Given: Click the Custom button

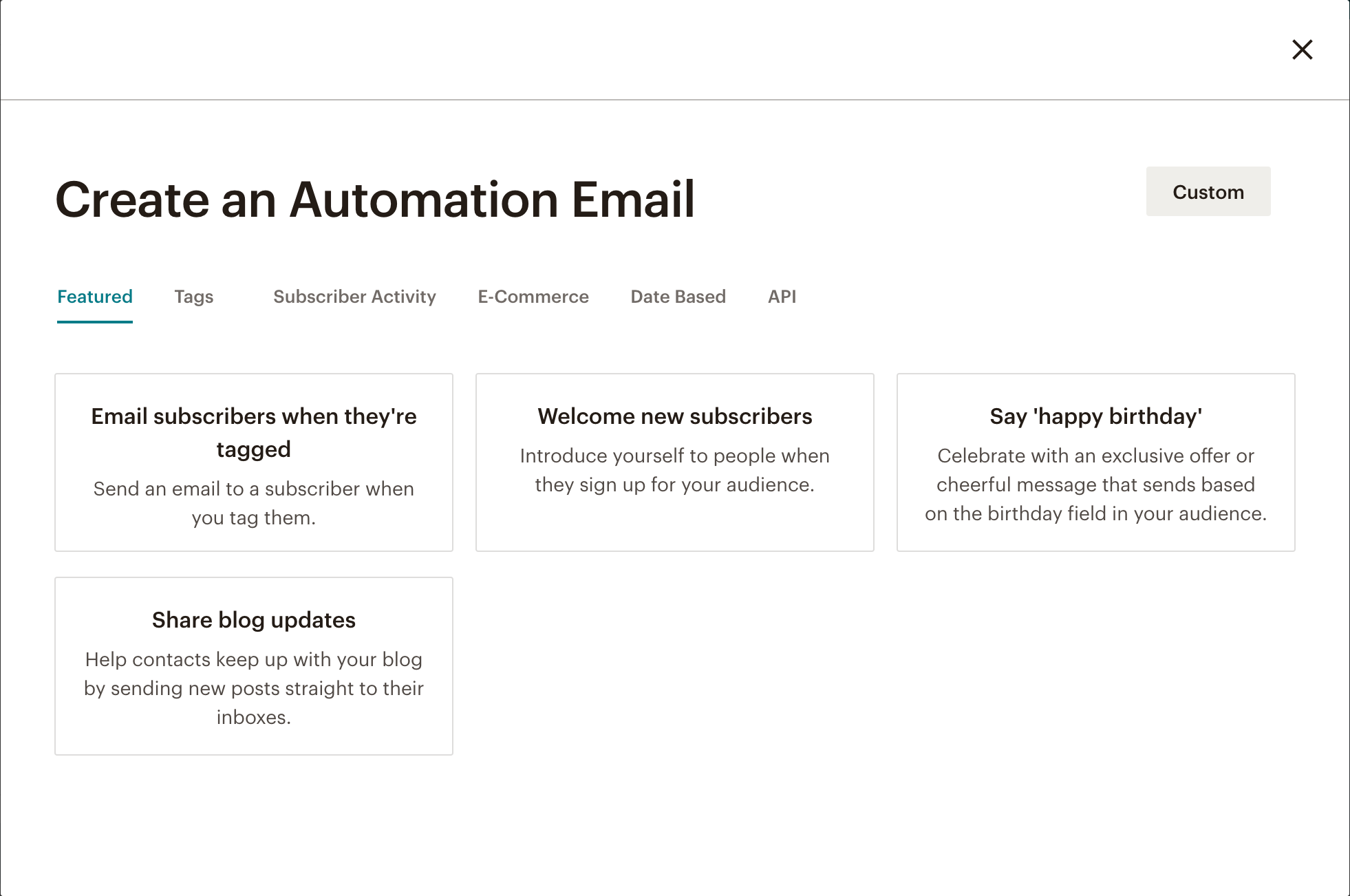Looking at the screenshot, I should (1208, 191).
